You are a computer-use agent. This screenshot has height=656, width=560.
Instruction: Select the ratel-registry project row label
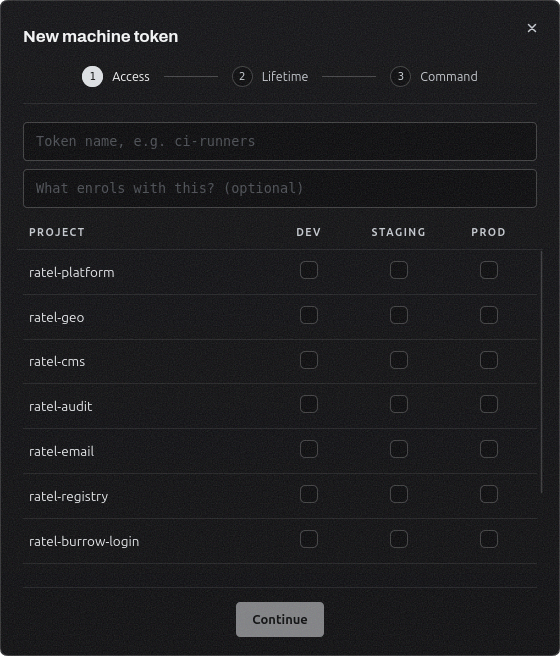click(x=69, y=497)
